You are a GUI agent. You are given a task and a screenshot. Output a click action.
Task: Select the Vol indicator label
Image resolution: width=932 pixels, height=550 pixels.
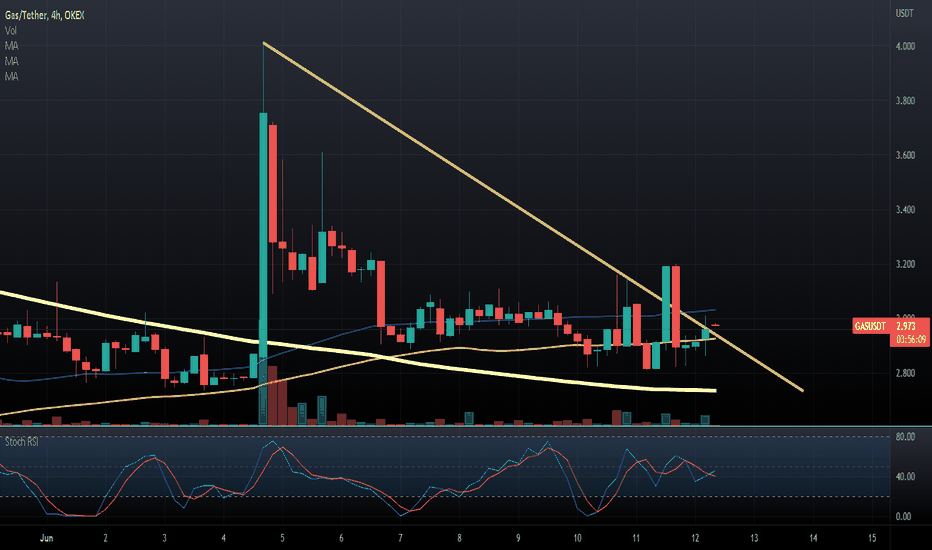point(11,30)
